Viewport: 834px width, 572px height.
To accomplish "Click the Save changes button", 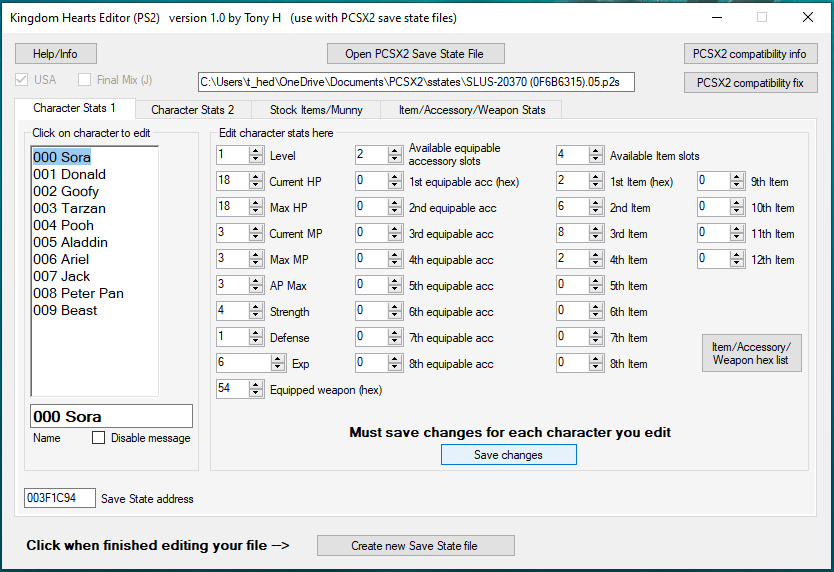I will 508,455.
